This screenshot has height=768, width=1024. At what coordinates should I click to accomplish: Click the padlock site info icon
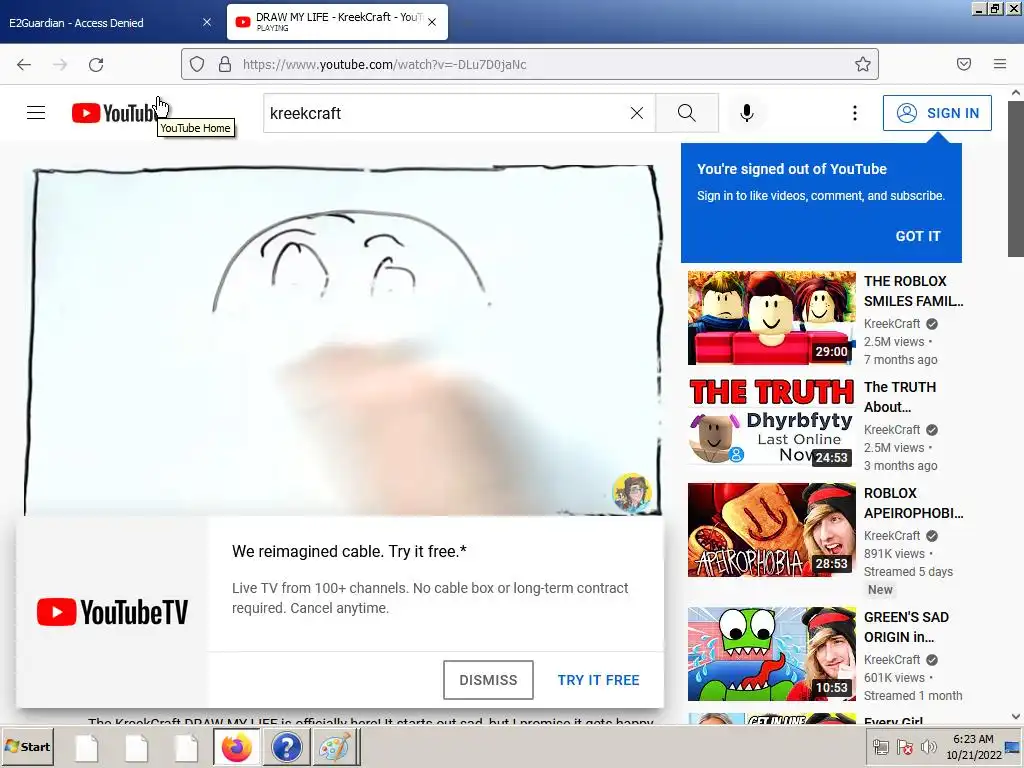pyautogui.click(x=225, y=64)
